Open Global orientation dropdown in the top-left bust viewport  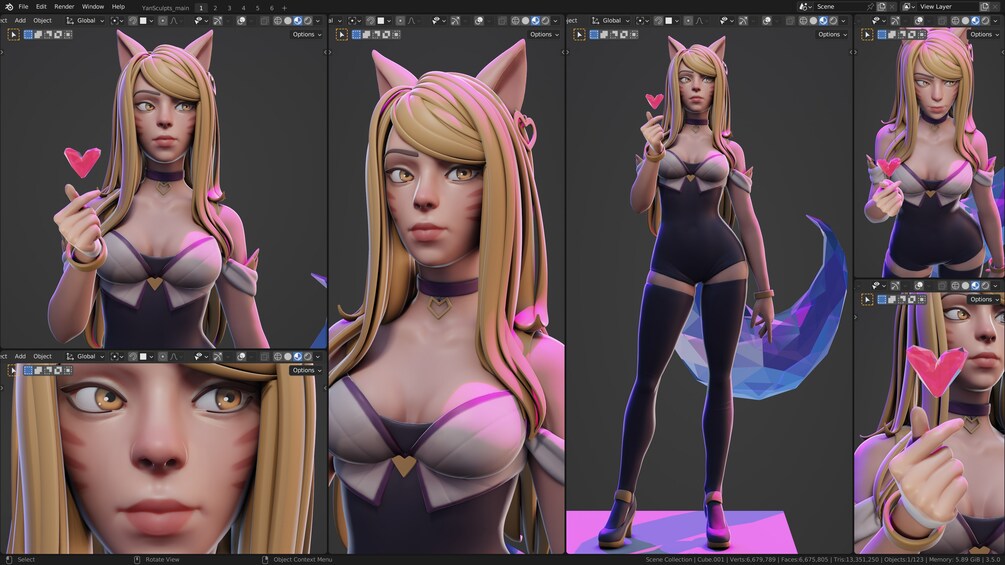[x=85, y=20]
